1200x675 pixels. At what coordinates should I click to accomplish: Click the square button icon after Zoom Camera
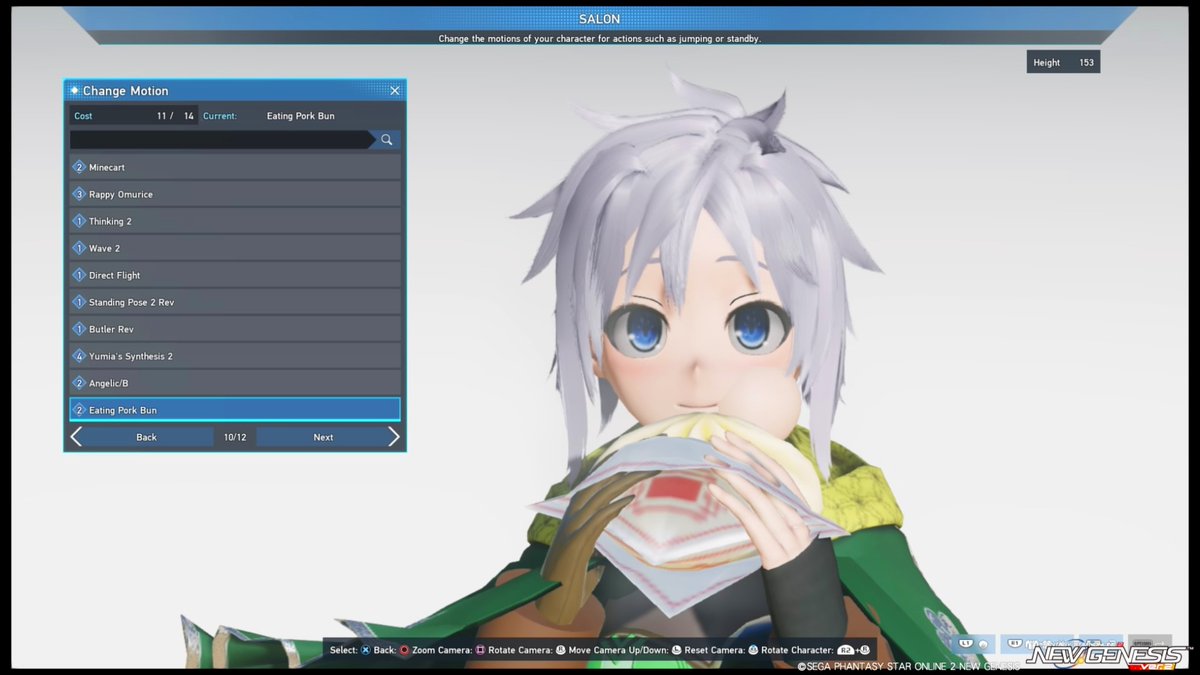pos(481,650)
